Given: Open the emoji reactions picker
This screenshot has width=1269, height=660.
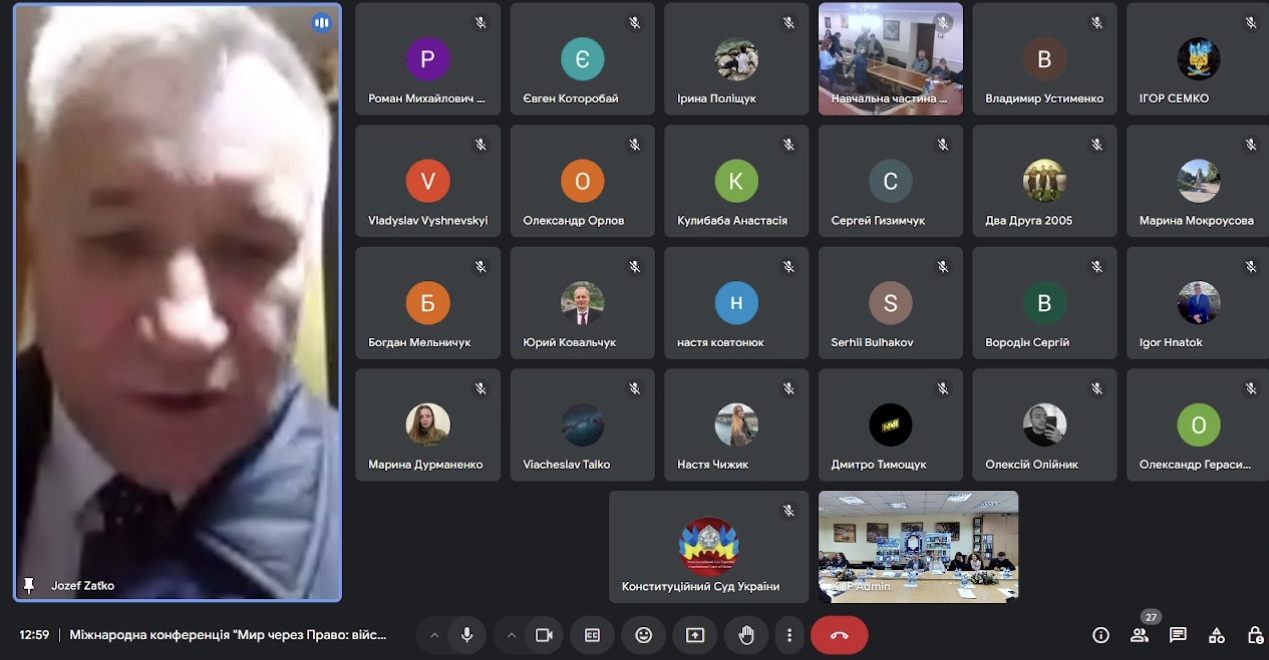Looking at the screenshot, I should pyautogui.click(x=643, y=635).
